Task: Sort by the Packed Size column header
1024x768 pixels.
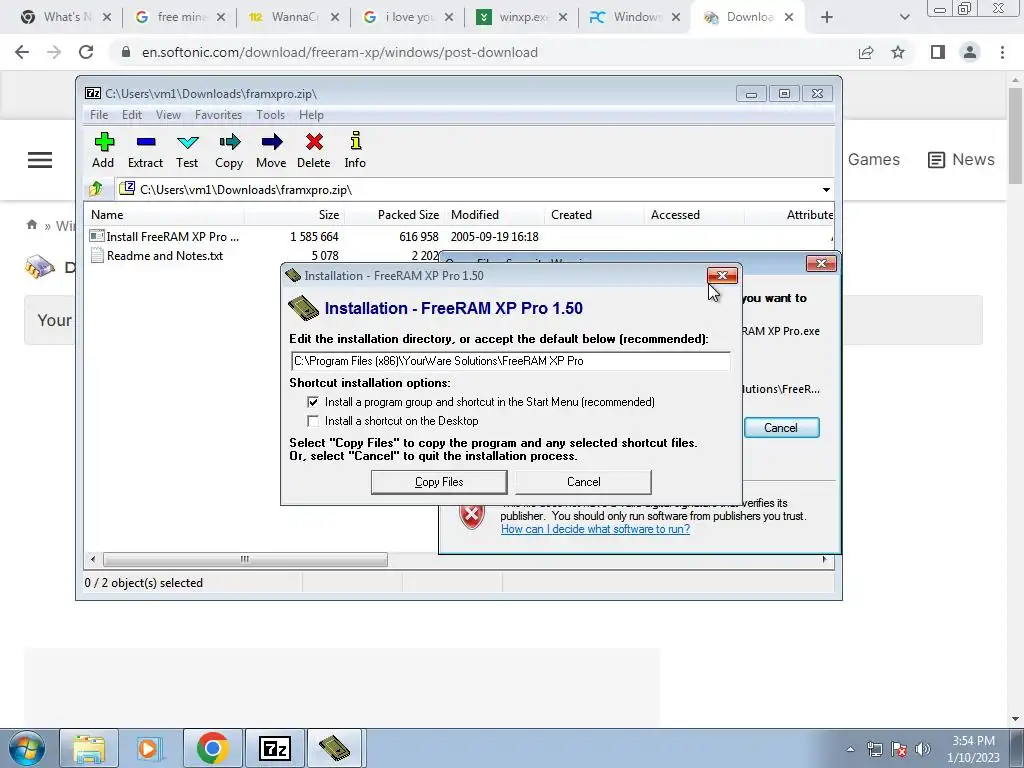Action: [x=394, y=215]
